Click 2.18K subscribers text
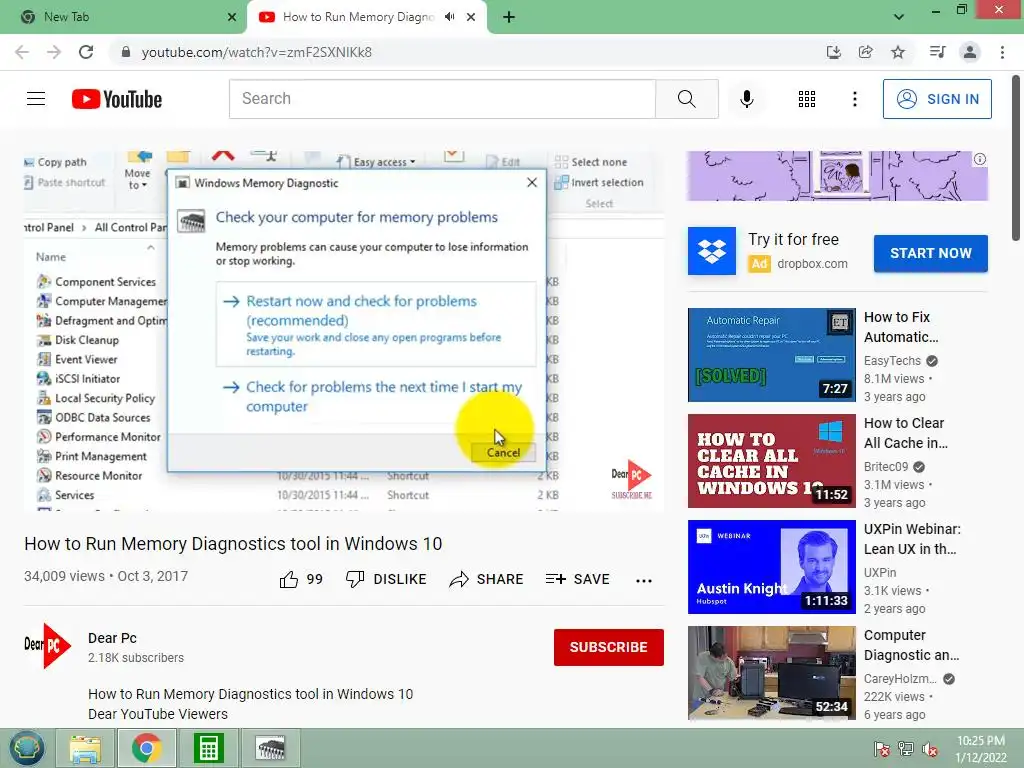Viewport: 1024px width, 768px height. tap(136, 658)
